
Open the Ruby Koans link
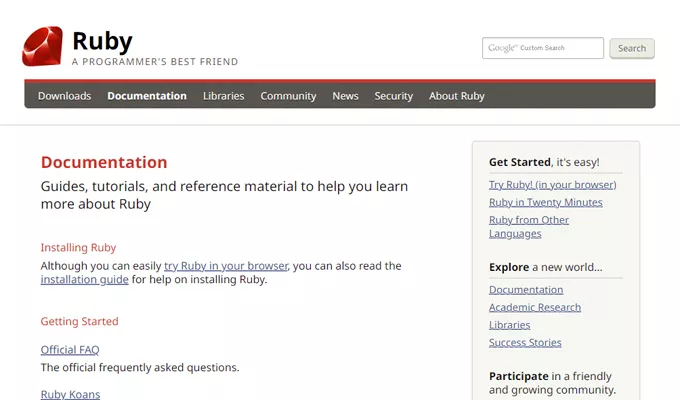[70, 394]
